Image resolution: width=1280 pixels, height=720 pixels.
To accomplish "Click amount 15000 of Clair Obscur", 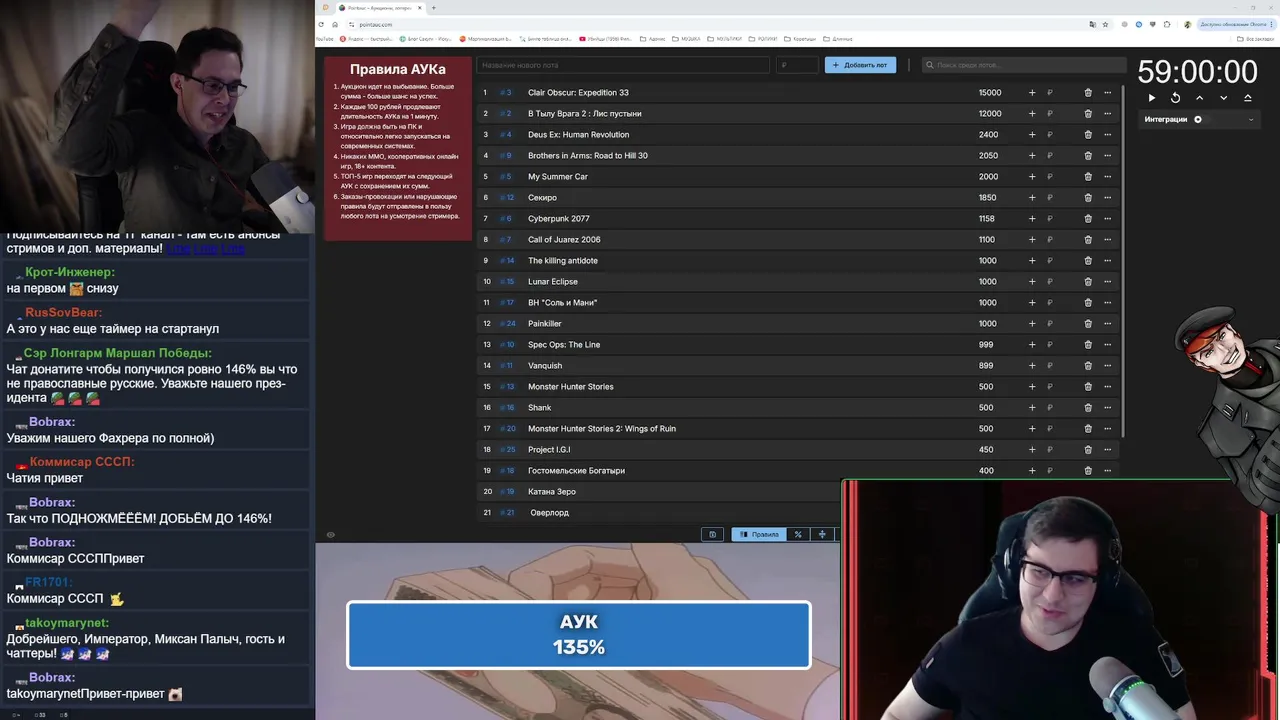I will [990, 93].
